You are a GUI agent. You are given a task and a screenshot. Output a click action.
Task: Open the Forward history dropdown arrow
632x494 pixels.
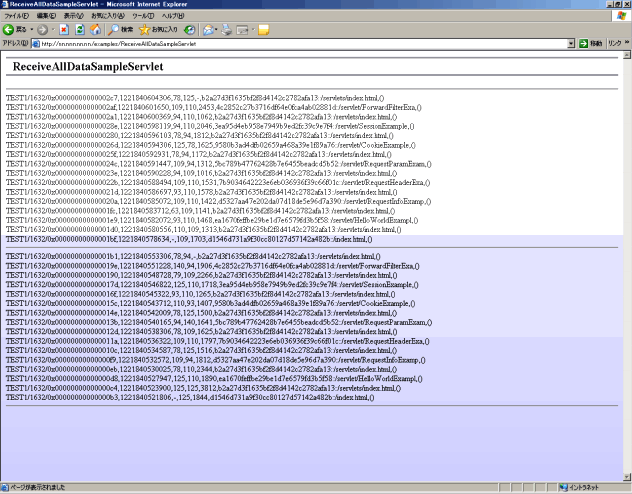click(x=52, y=29)
